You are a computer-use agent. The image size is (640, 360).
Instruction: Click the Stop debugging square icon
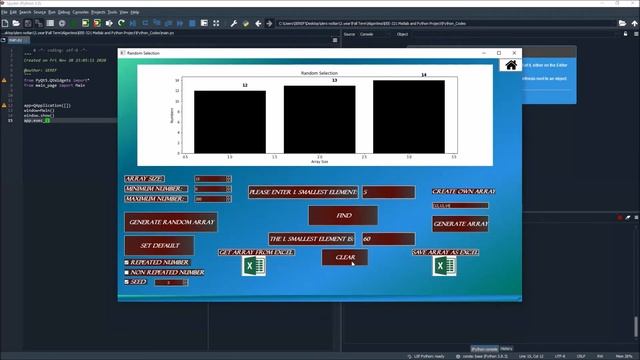[x=192, y=23]
